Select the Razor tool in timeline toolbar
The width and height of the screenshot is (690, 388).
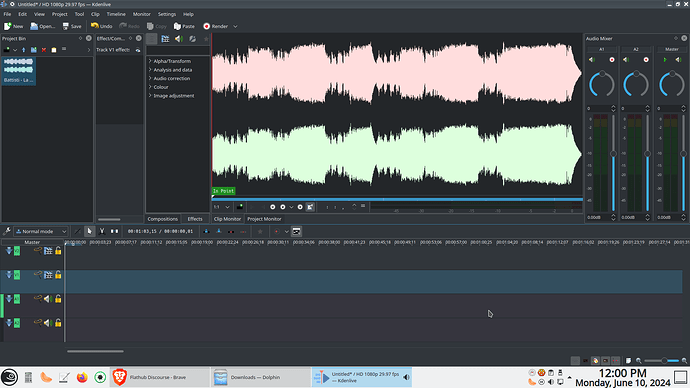pos(102,231)
